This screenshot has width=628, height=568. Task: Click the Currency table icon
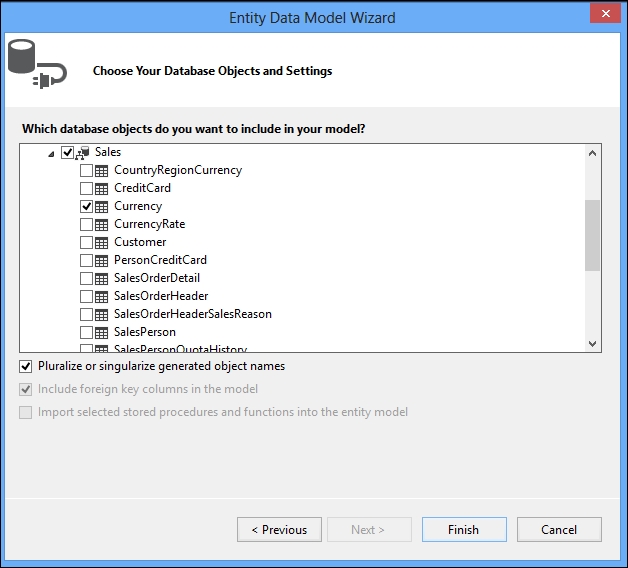pyautogui.click(x=101, y=207)
